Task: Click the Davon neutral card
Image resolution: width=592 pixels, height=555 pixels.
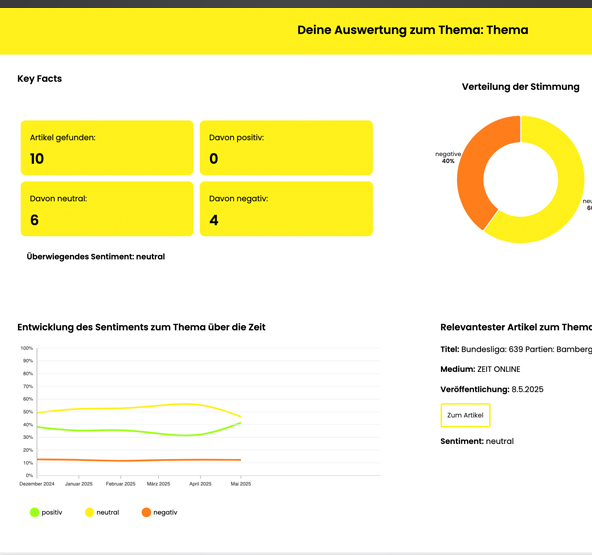Action: pos(107,209)
